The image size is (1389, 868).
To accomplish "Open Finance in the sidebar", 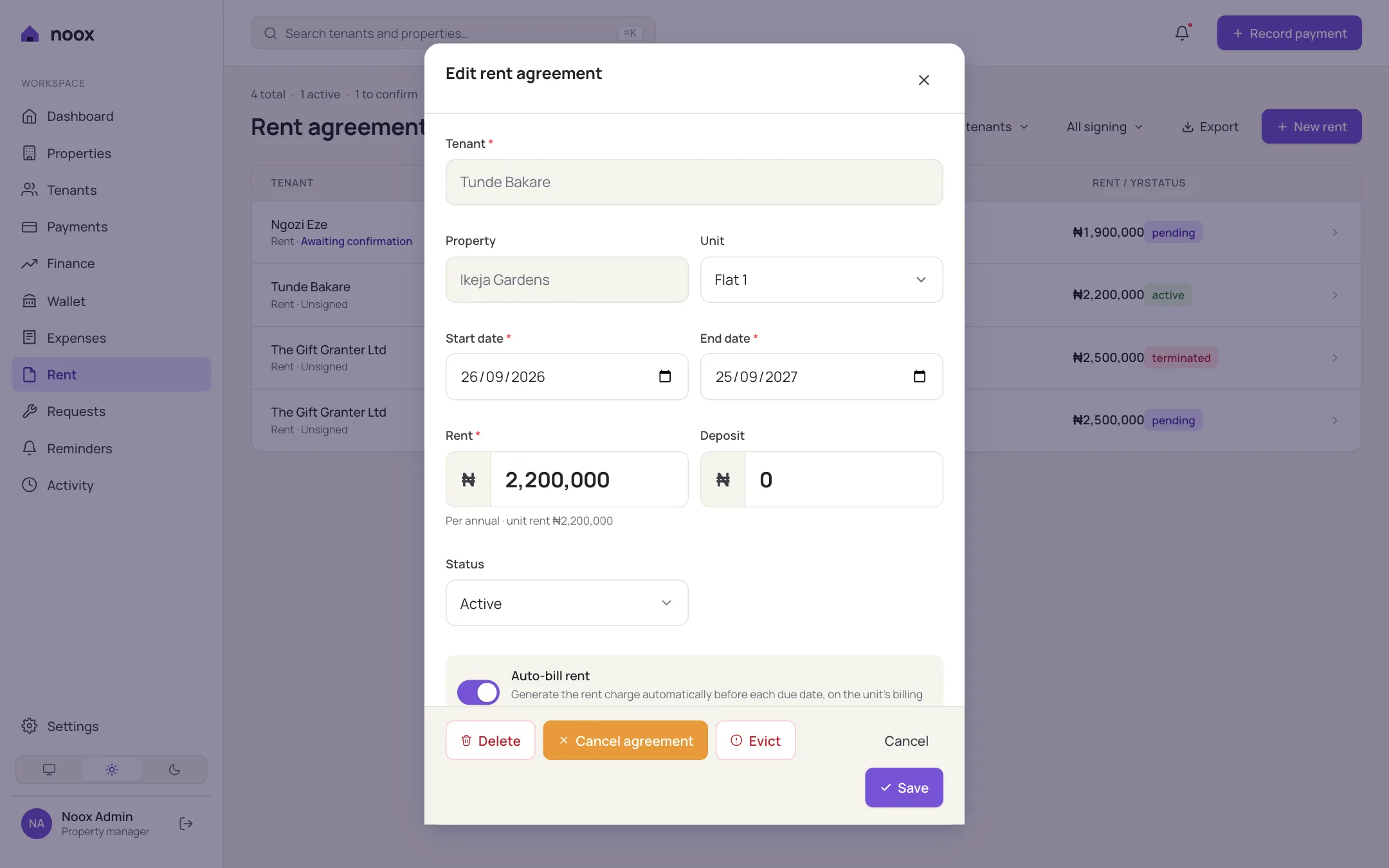I will (111, 264).
